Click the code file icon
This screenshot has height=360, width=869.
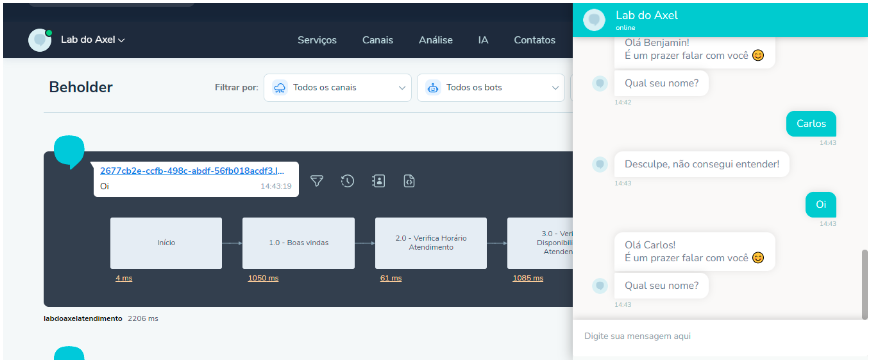(410, 181)
